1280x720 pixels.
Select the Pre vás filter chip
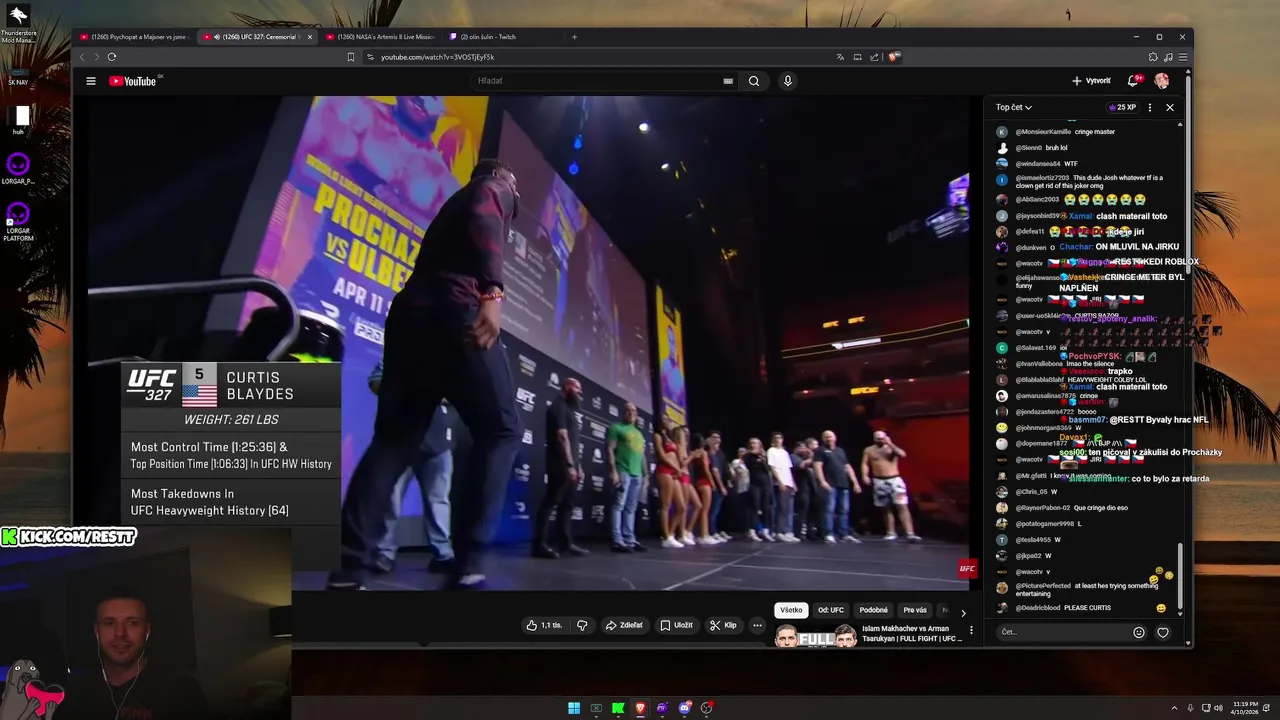[915, 610]
